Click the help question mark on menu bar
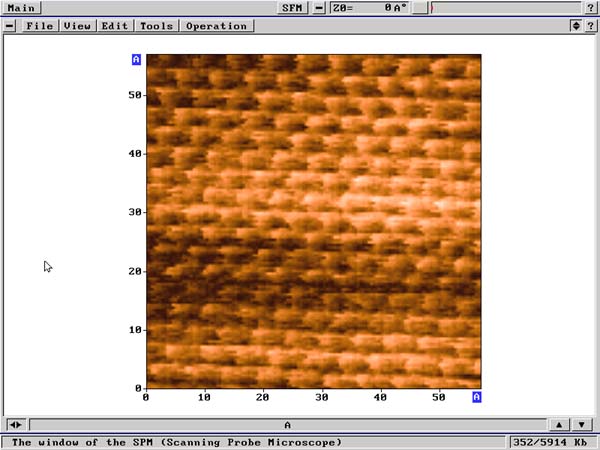 coord(590,25)
